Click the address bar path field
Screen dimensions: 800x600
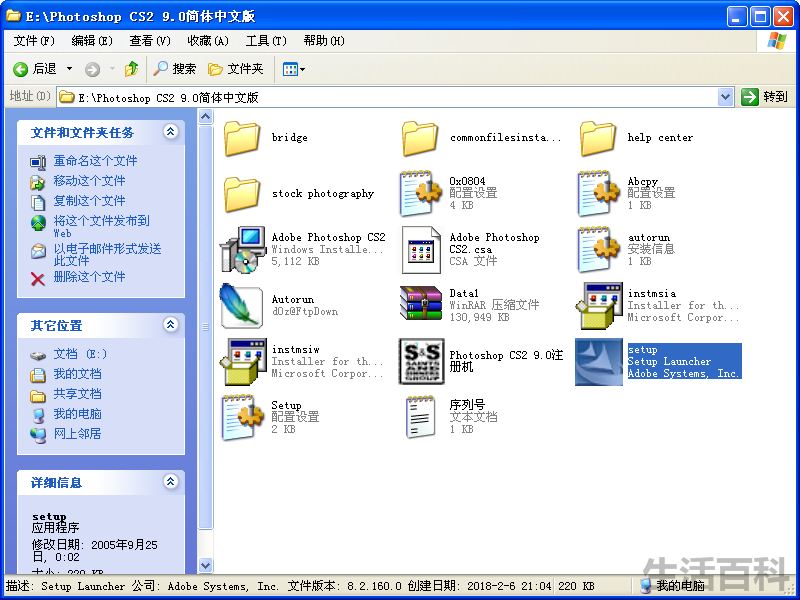(x=388, y=97)
